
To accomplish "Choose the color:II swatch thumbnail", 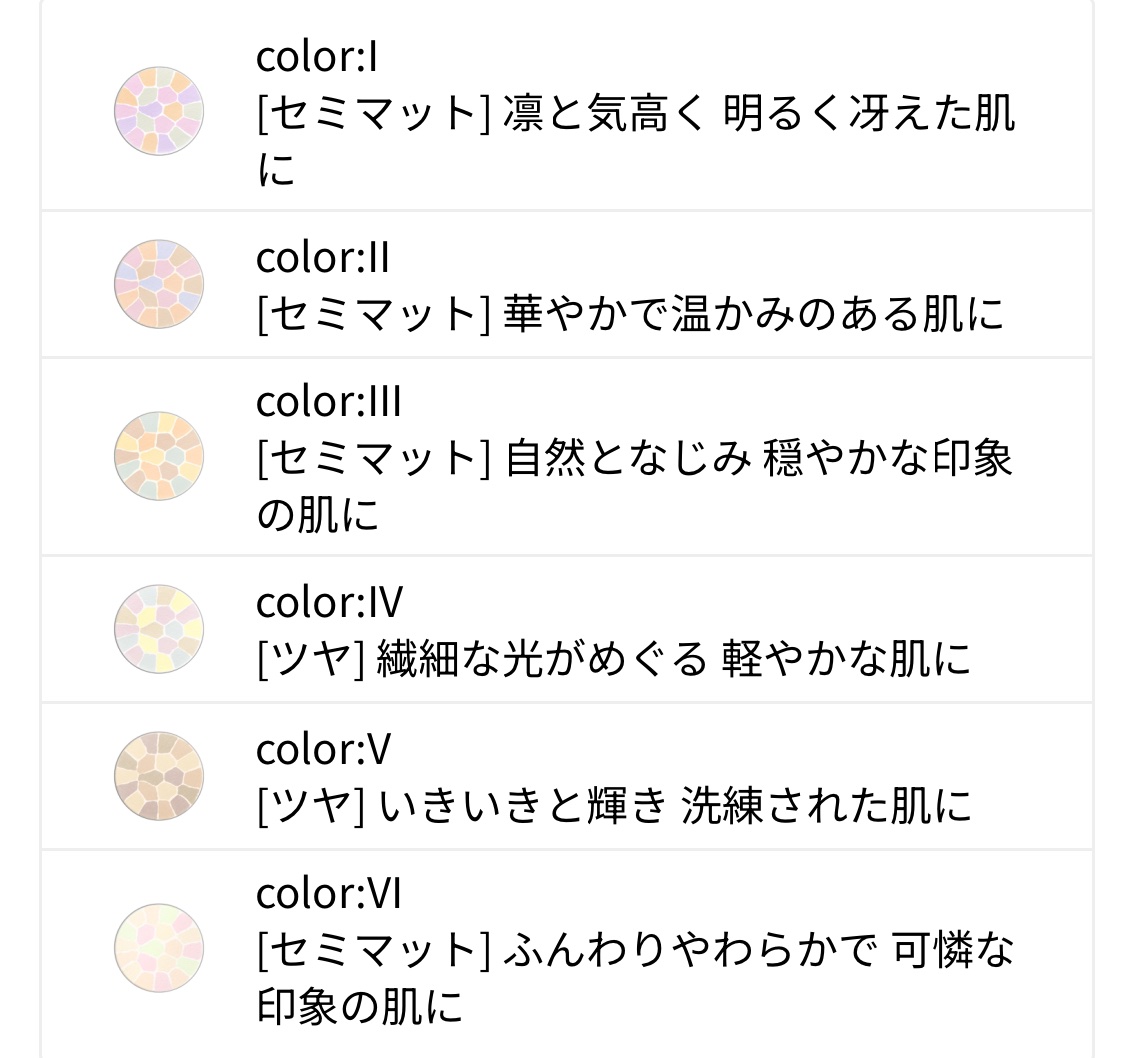I will point(159,284).
